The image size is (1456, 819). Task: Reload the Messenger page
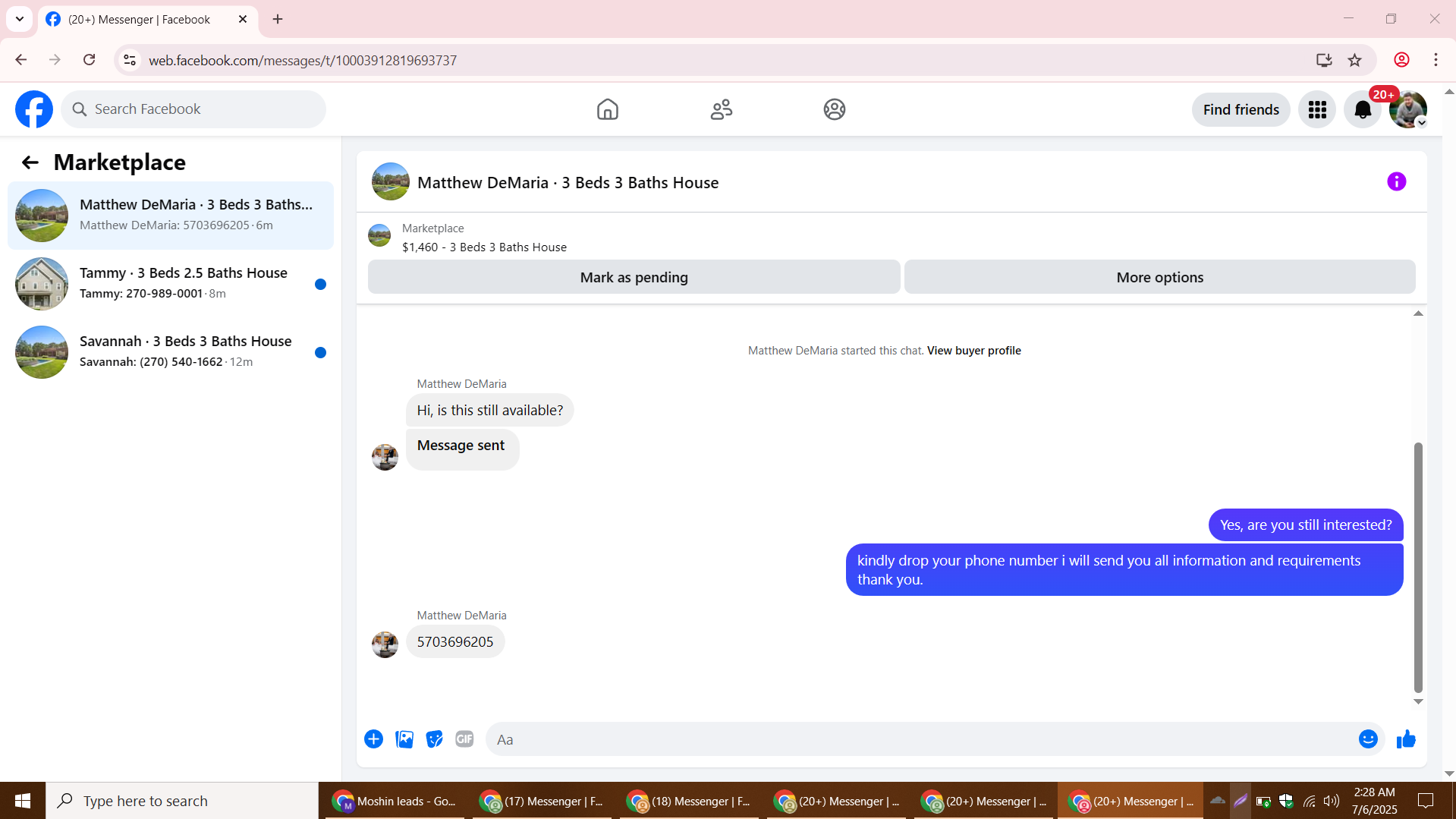[90, 60]
